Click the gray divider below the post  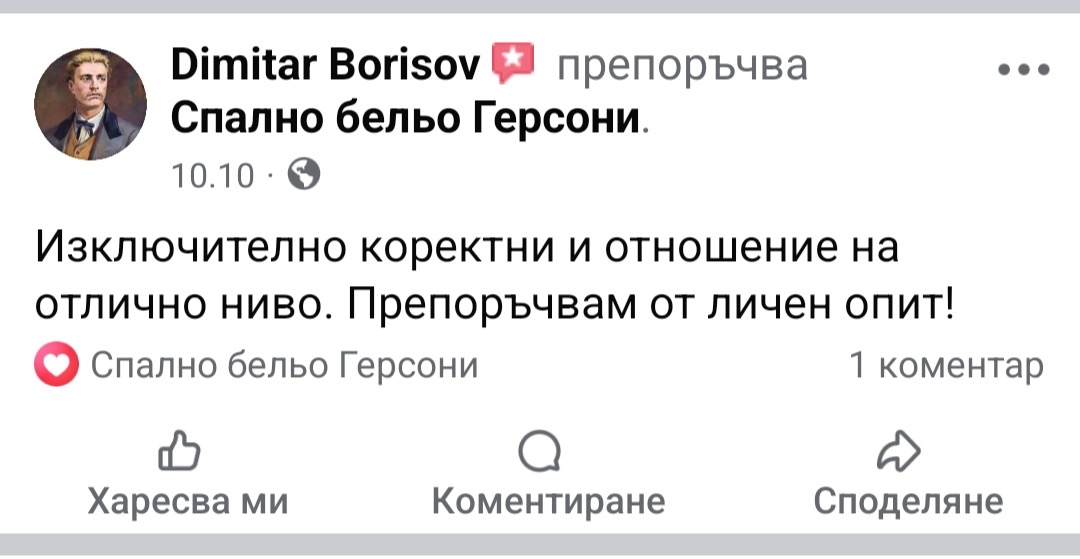click(x=540, y=546)
